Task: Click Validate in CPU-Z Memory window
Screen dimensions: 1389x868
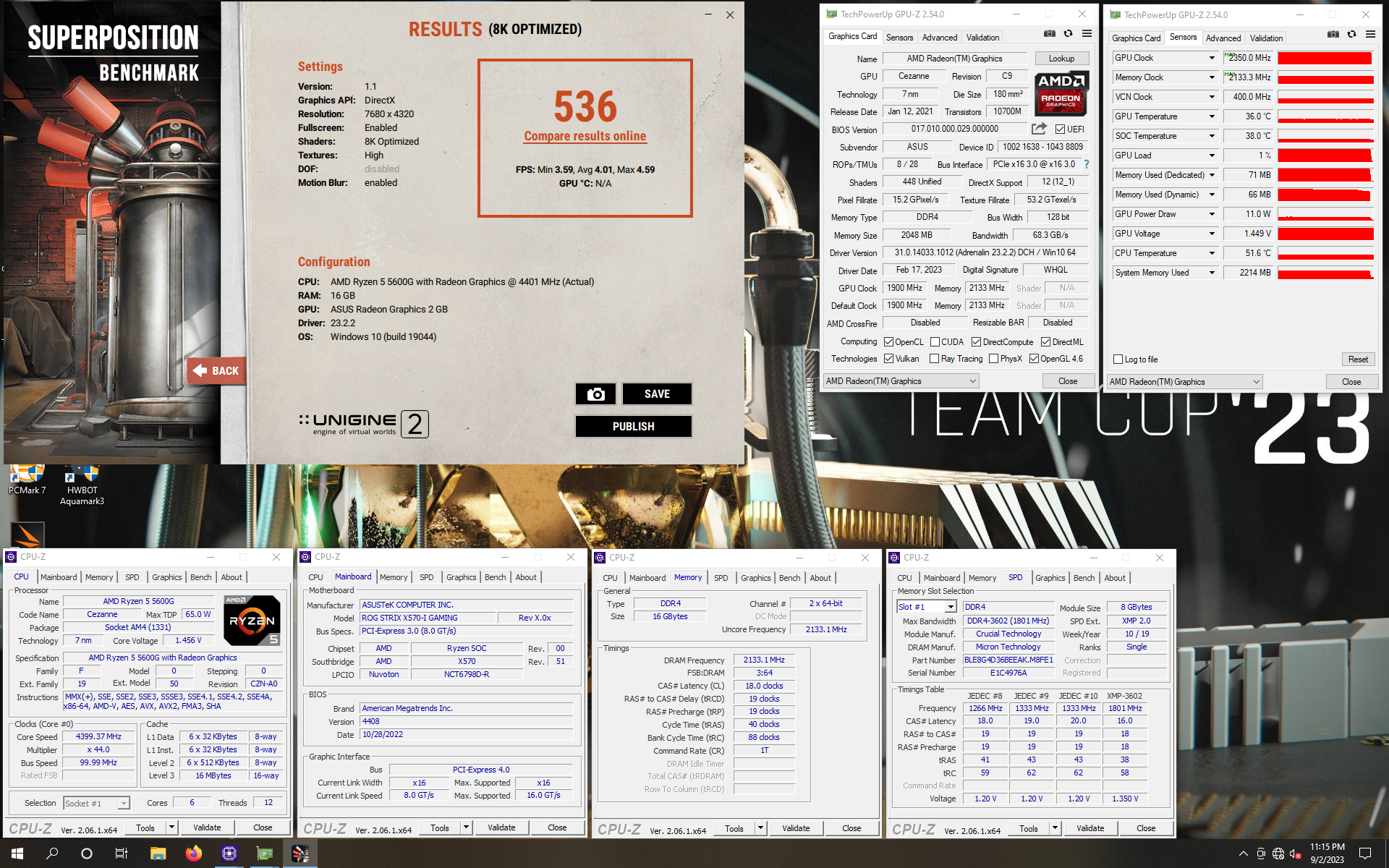Action: click(796, 828)
